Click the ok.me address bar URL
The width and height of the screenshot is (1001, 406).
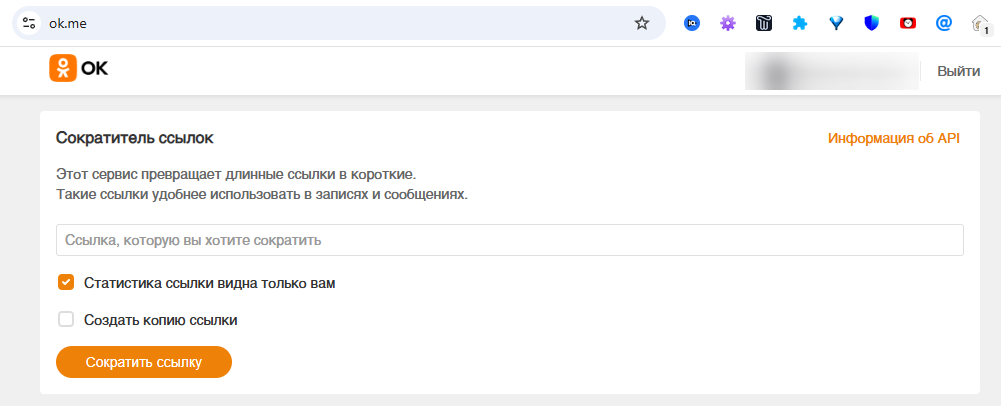300,23
